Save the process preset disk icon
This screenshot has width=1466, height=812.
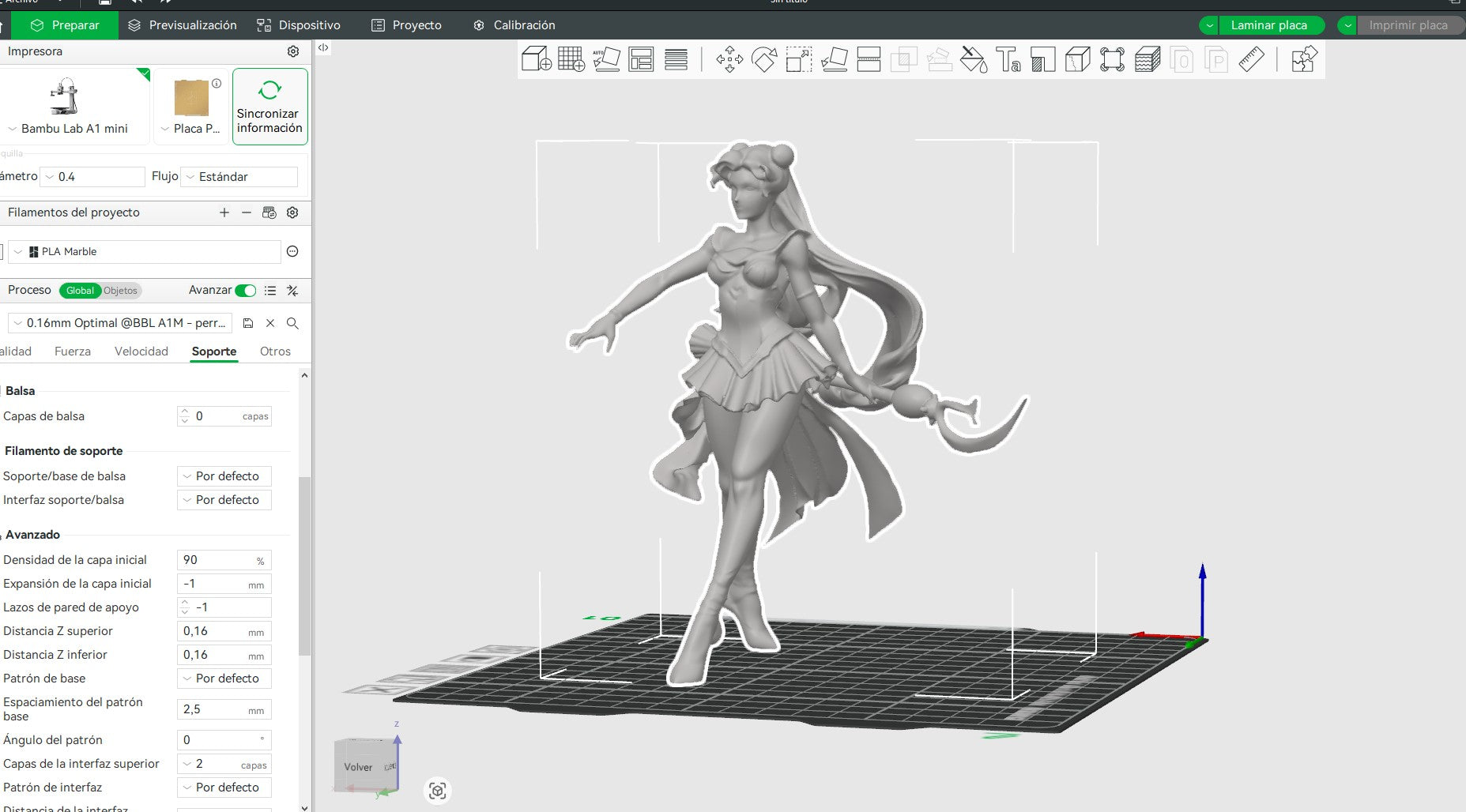(x=248, y=323)
